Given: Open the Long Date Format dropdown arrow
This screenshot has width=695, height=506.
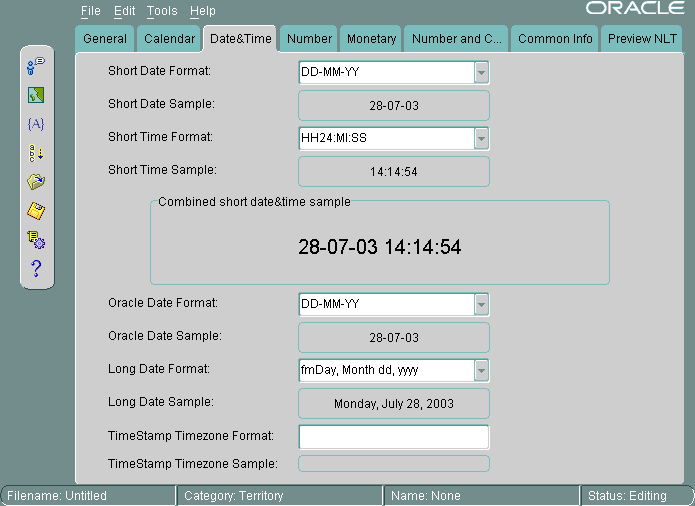Looking at the screenshot, I should [x=481, y=370].
